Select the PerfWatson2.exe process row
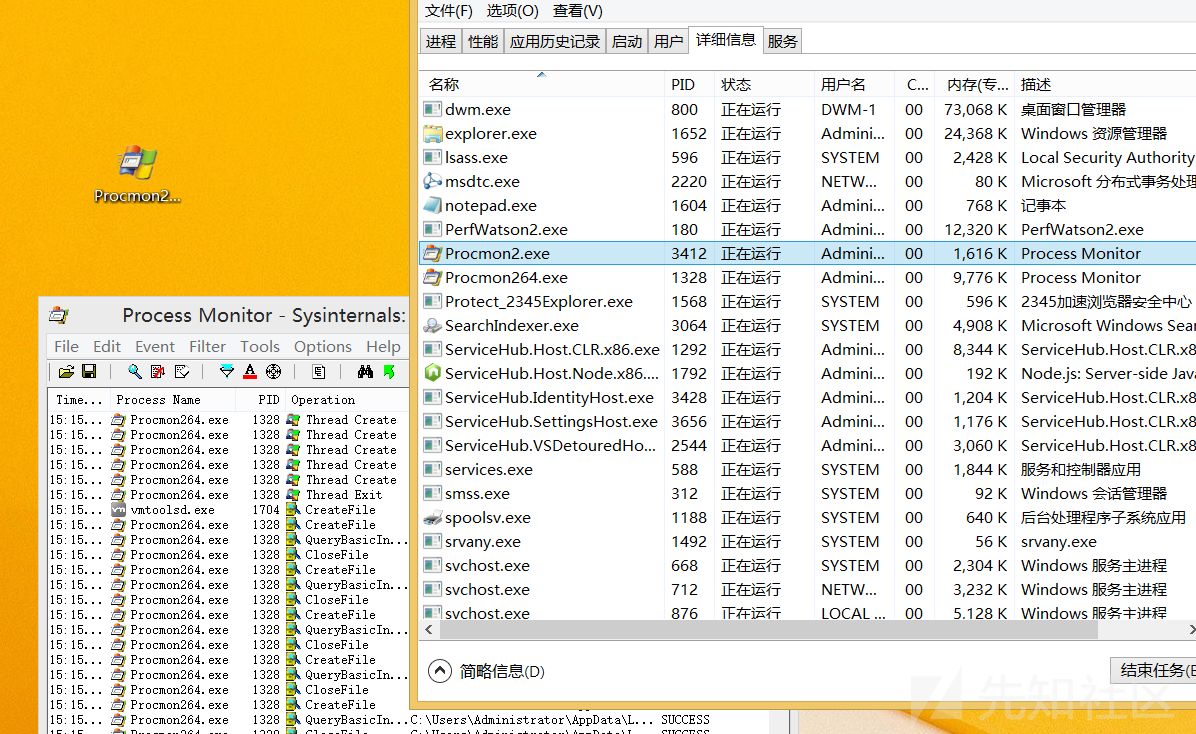 pos(808,229)
